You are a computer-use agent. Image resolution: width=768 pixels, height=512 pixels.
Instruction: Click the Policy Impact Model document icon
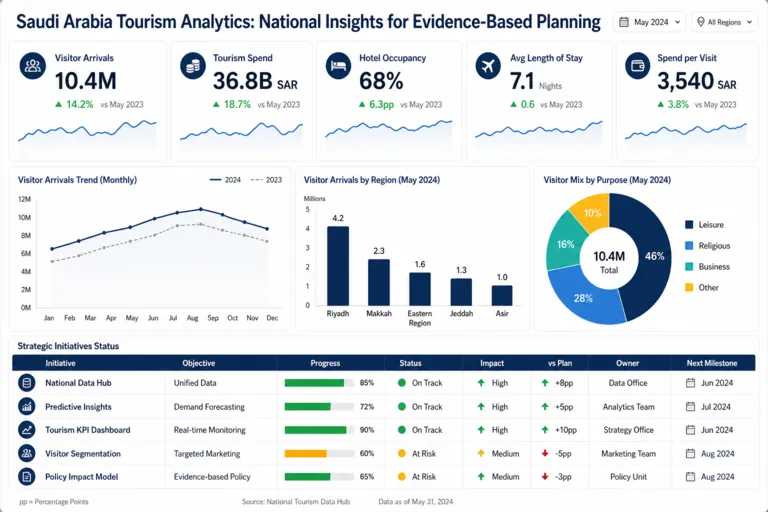[x=26, y=476]
